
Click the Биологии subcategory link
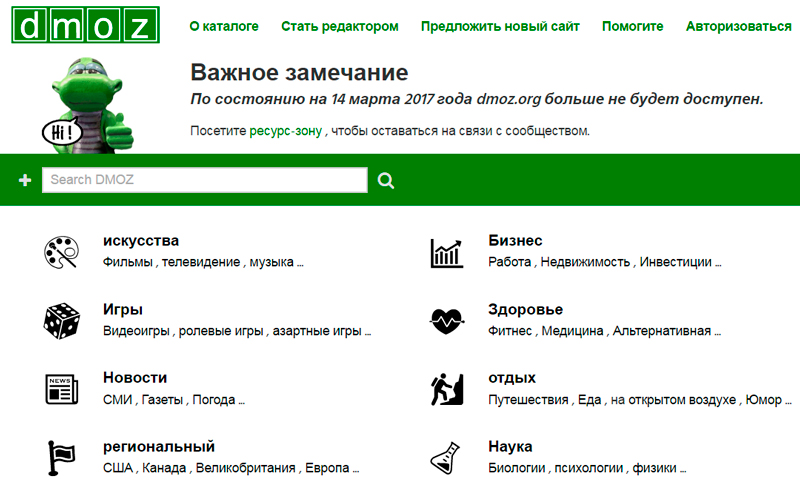click(517, 468)
